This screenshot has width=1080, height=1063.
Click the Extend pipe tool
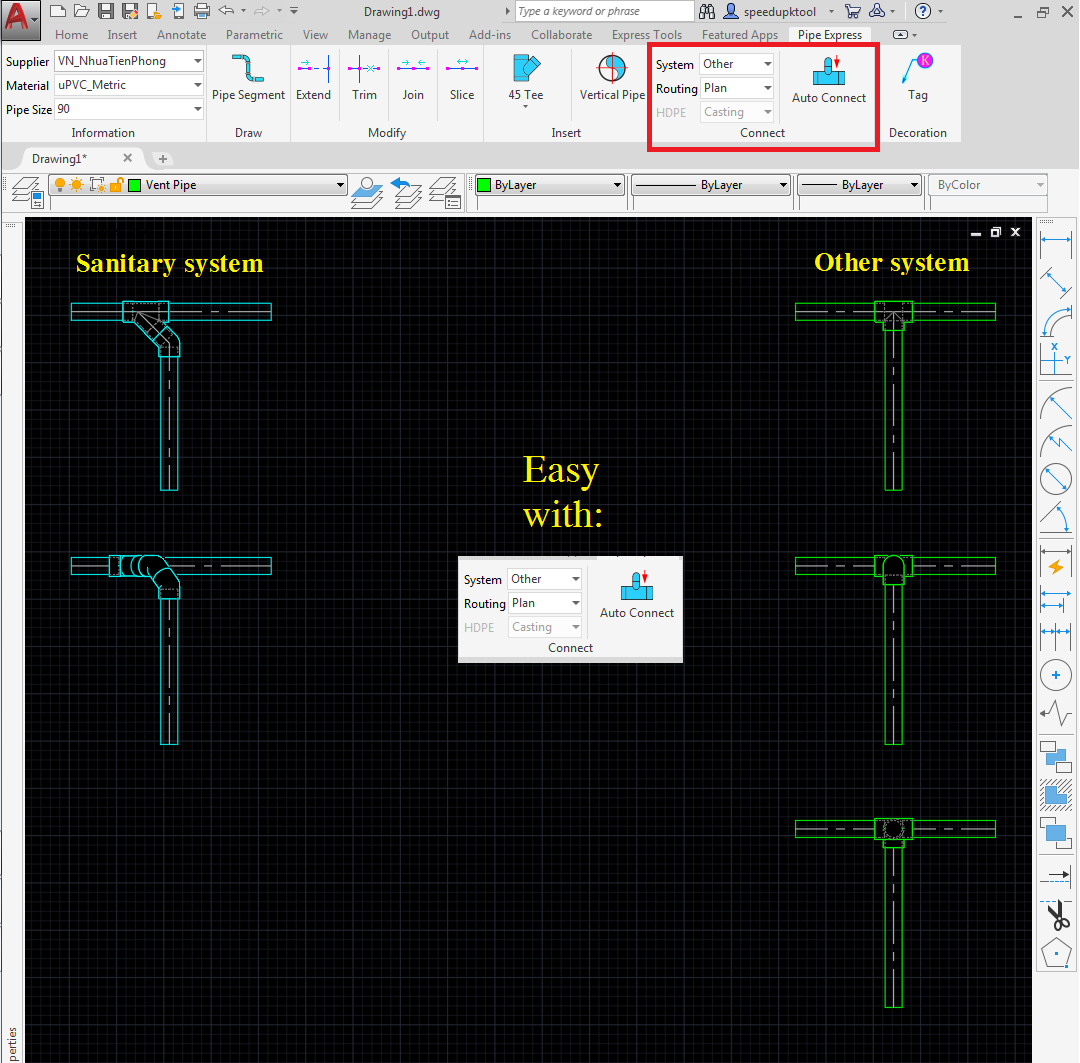pyautogui.click(x=313, y=77)
